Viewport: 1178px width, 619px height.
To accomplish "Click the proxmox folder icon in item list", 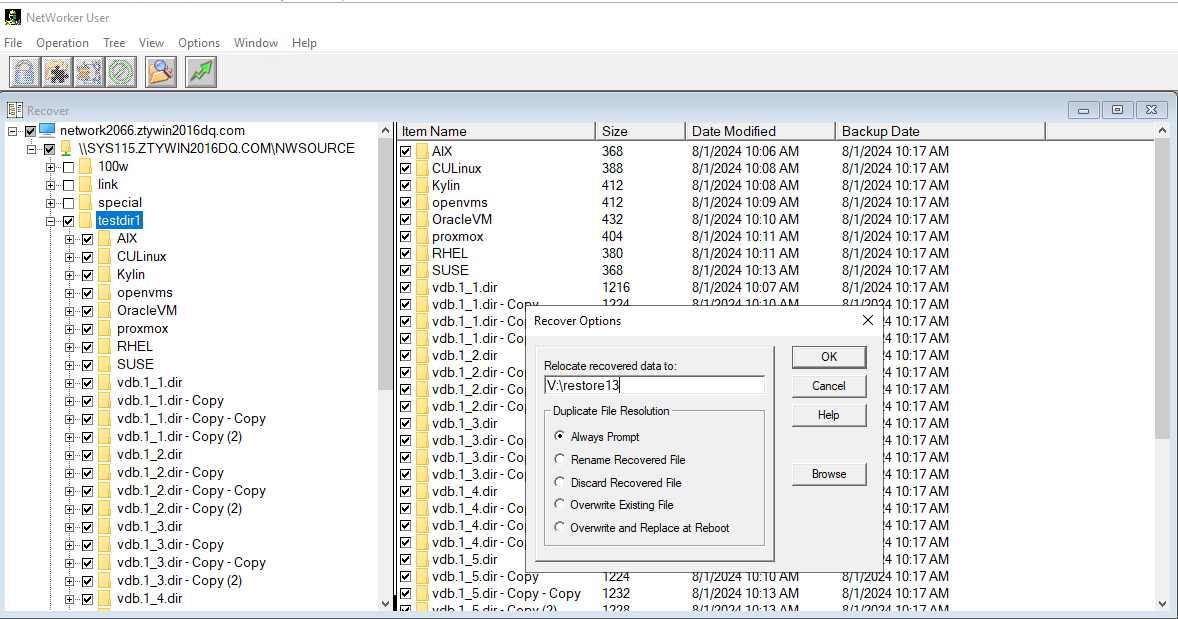I will pyautogui.click(x=421, y=237).
